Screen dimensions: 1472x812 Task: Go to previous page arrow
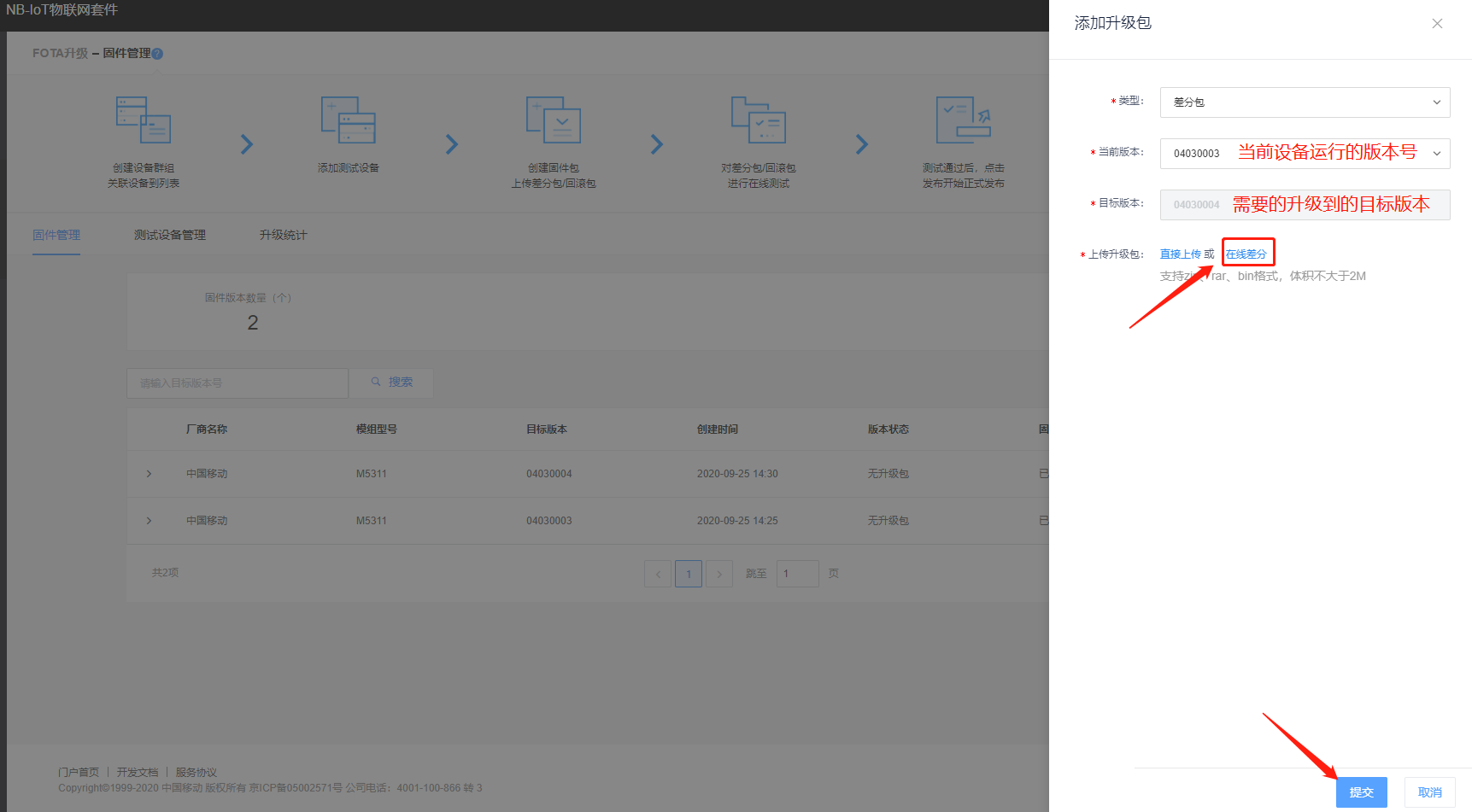[658, 574]
